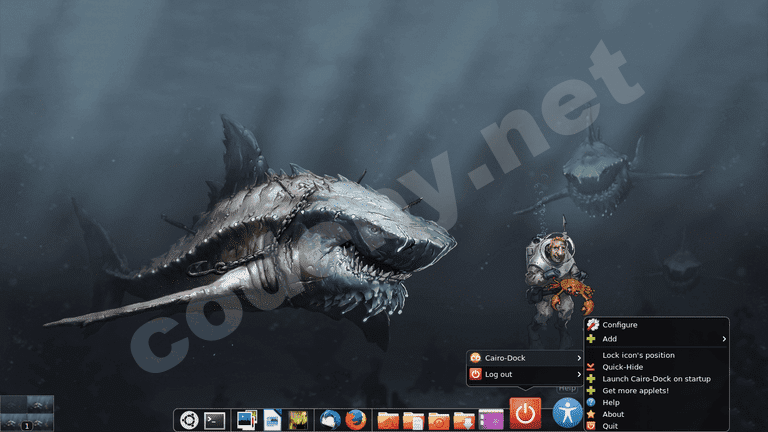Expand the Log out submenu entry
Viewport: 768px width, 432px height.
tap(525, 374)
